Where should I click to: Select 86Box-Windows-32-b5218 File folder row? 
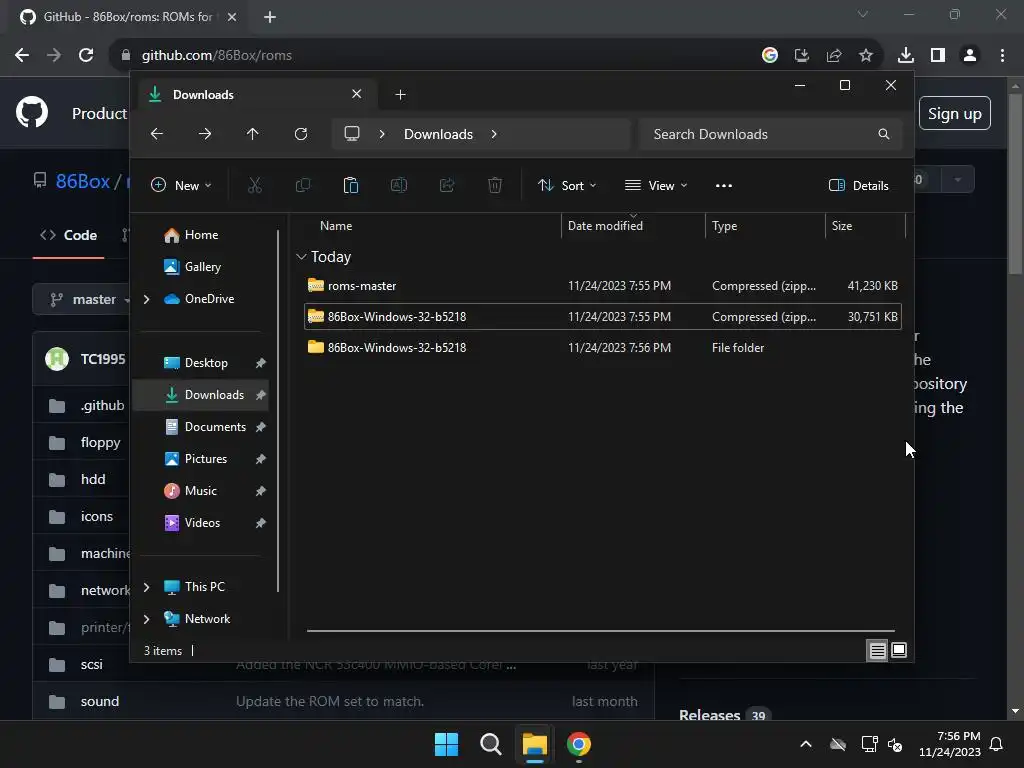click(x=603, y=347)
